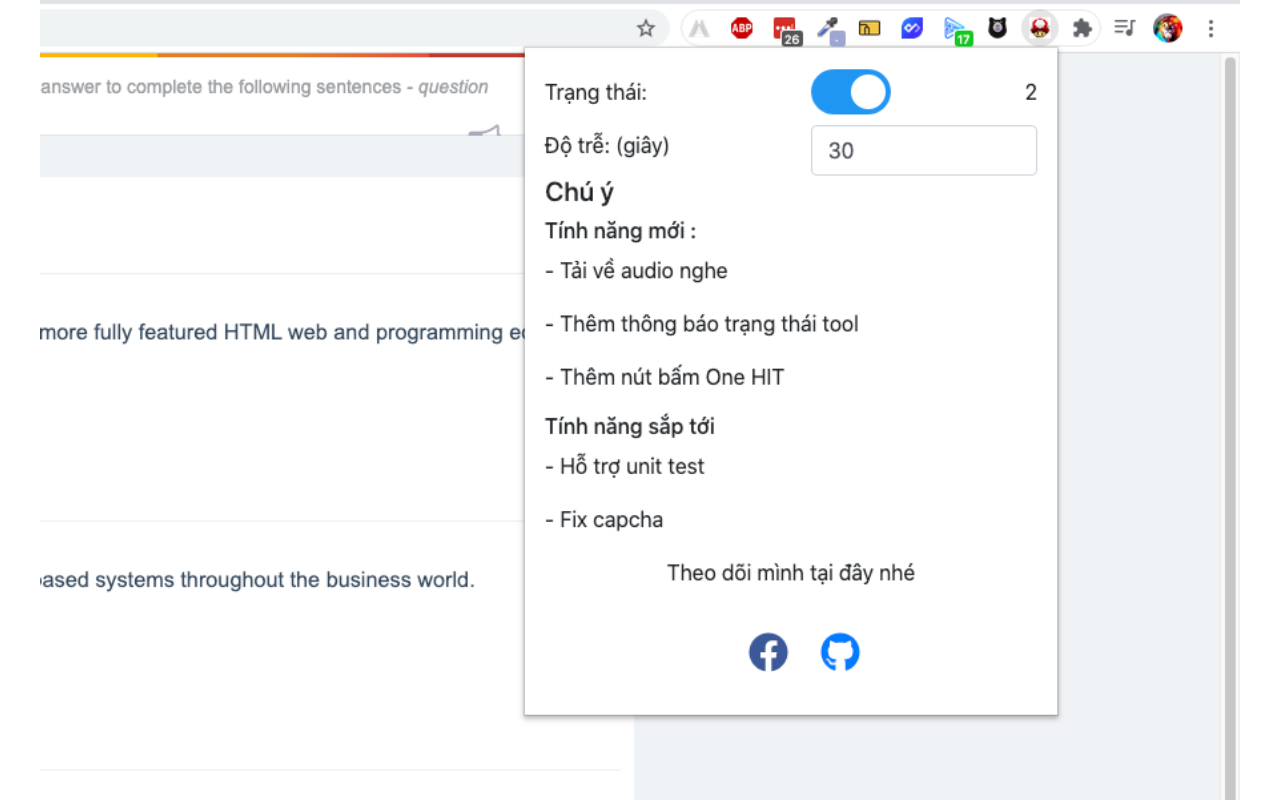Click the Độ trễ delay input field

(x=923, y=150)
